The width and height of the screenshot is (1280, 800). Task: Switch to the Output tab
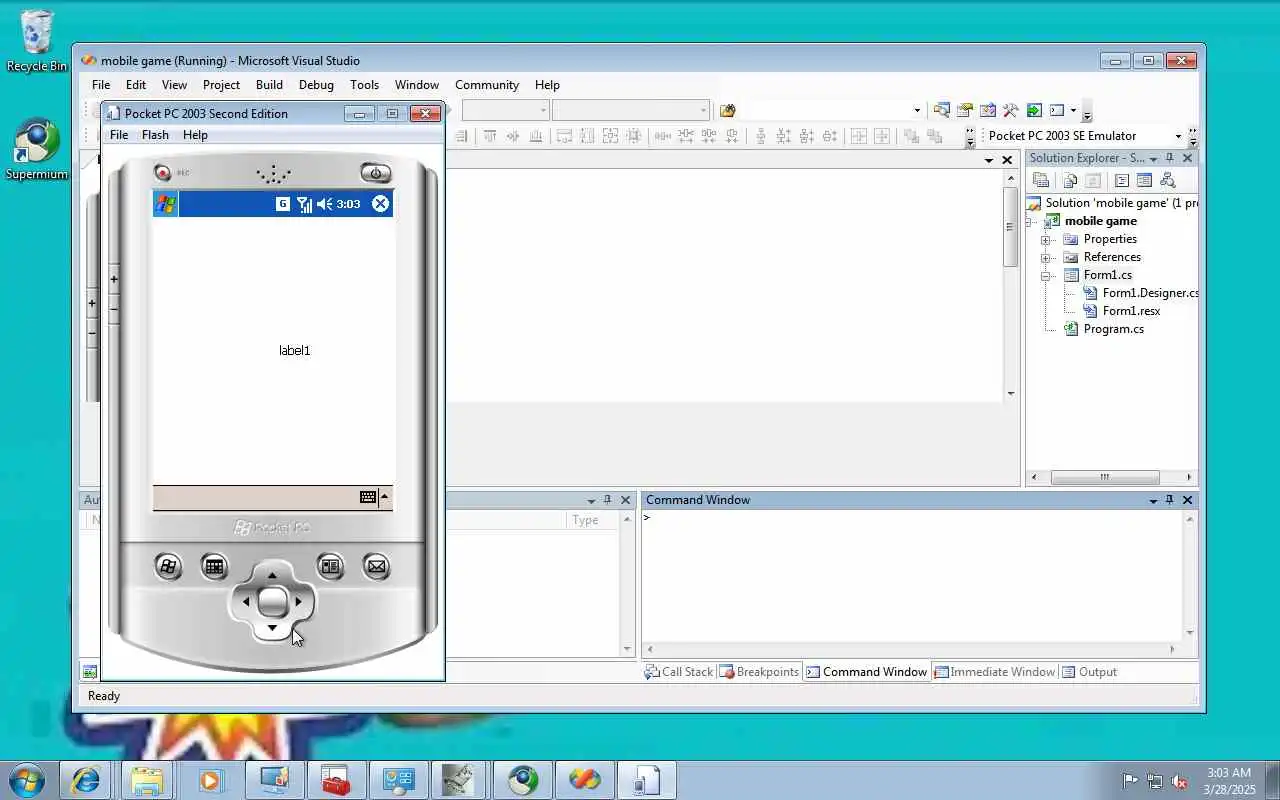coord(1089,672)
